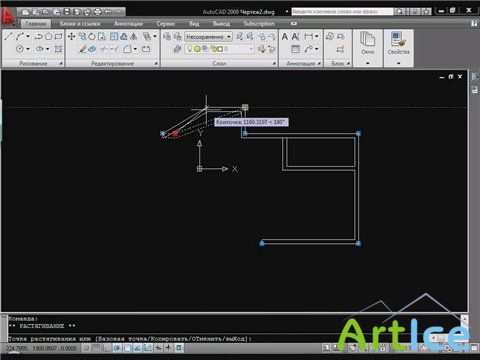Select the Rotate tool in Редактирование panel
The image size is (480, 360).
pos(92,36)
